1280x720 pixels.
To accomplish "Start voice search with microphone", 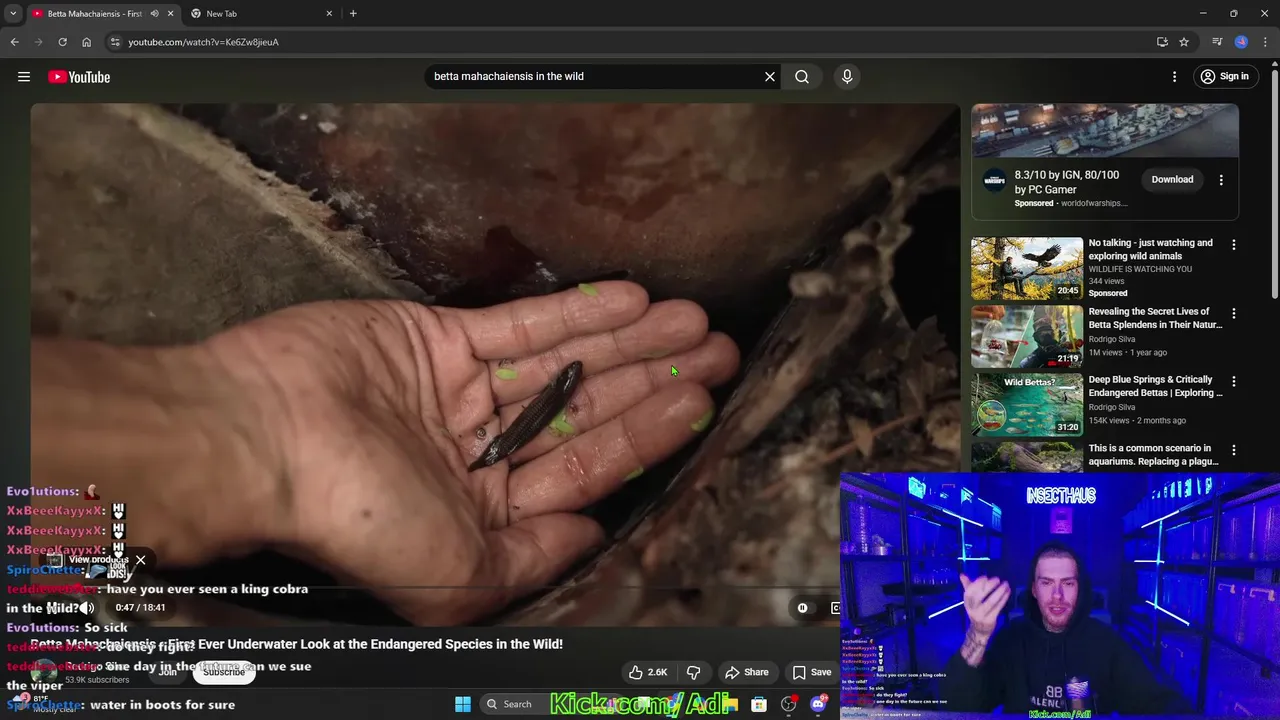I will (847, 76).
